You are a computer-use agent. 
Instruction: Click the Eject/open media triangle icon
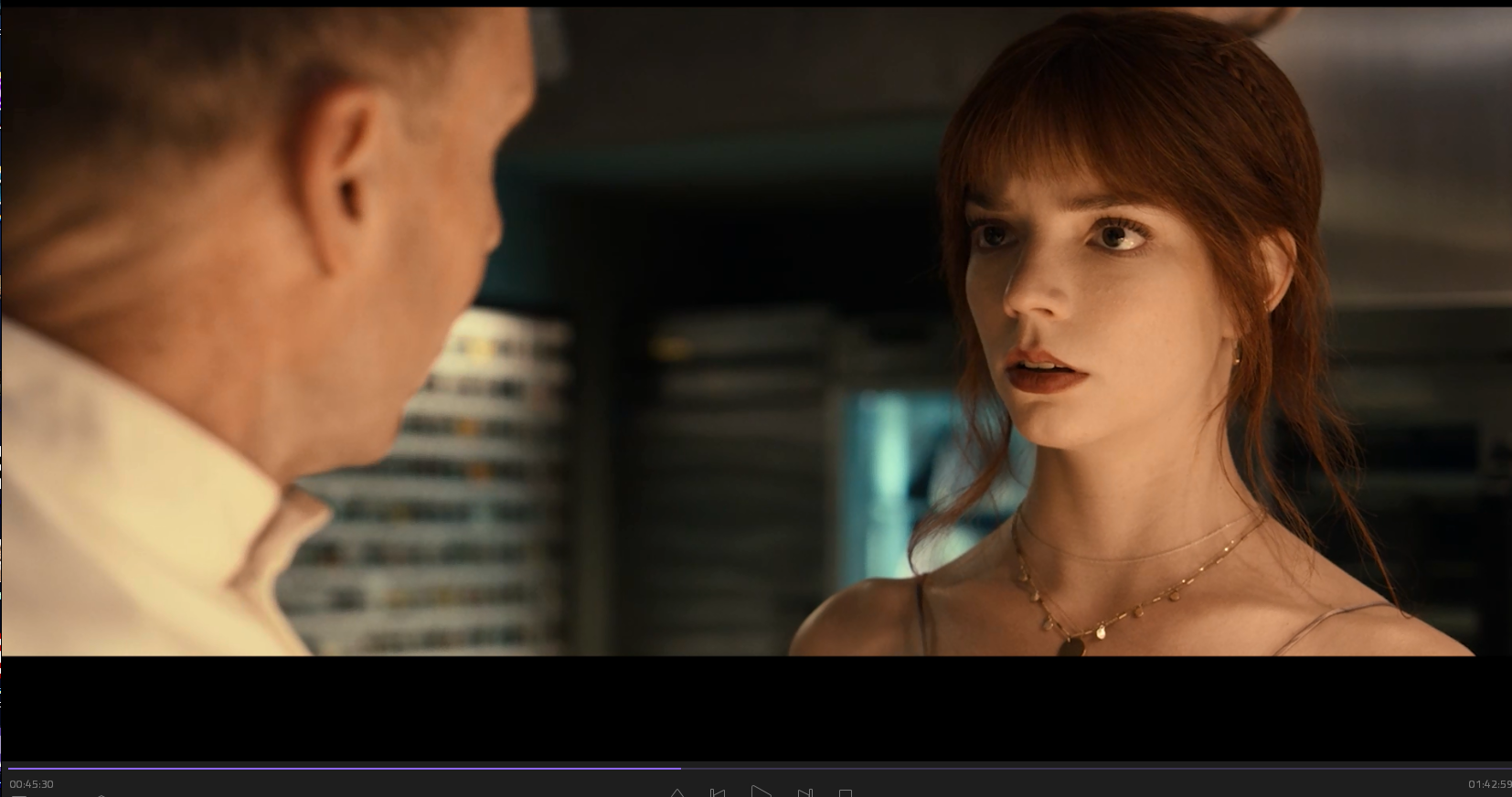(676, 793)
